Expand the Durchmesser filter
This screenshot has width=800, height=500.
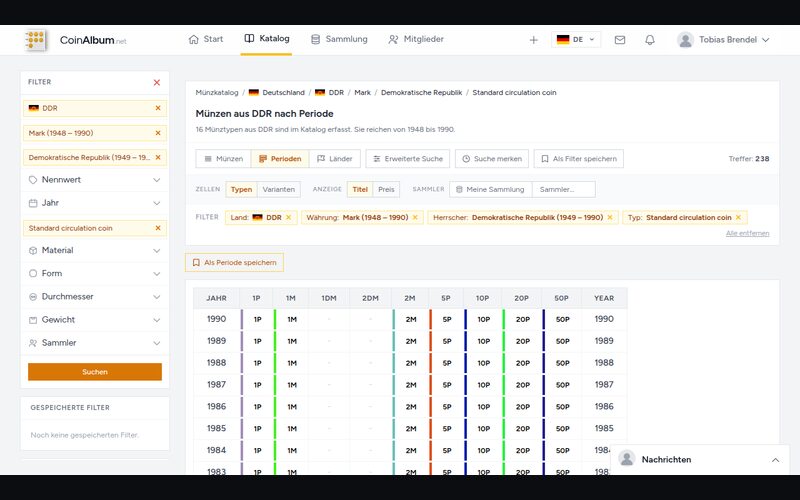point(95,296)
